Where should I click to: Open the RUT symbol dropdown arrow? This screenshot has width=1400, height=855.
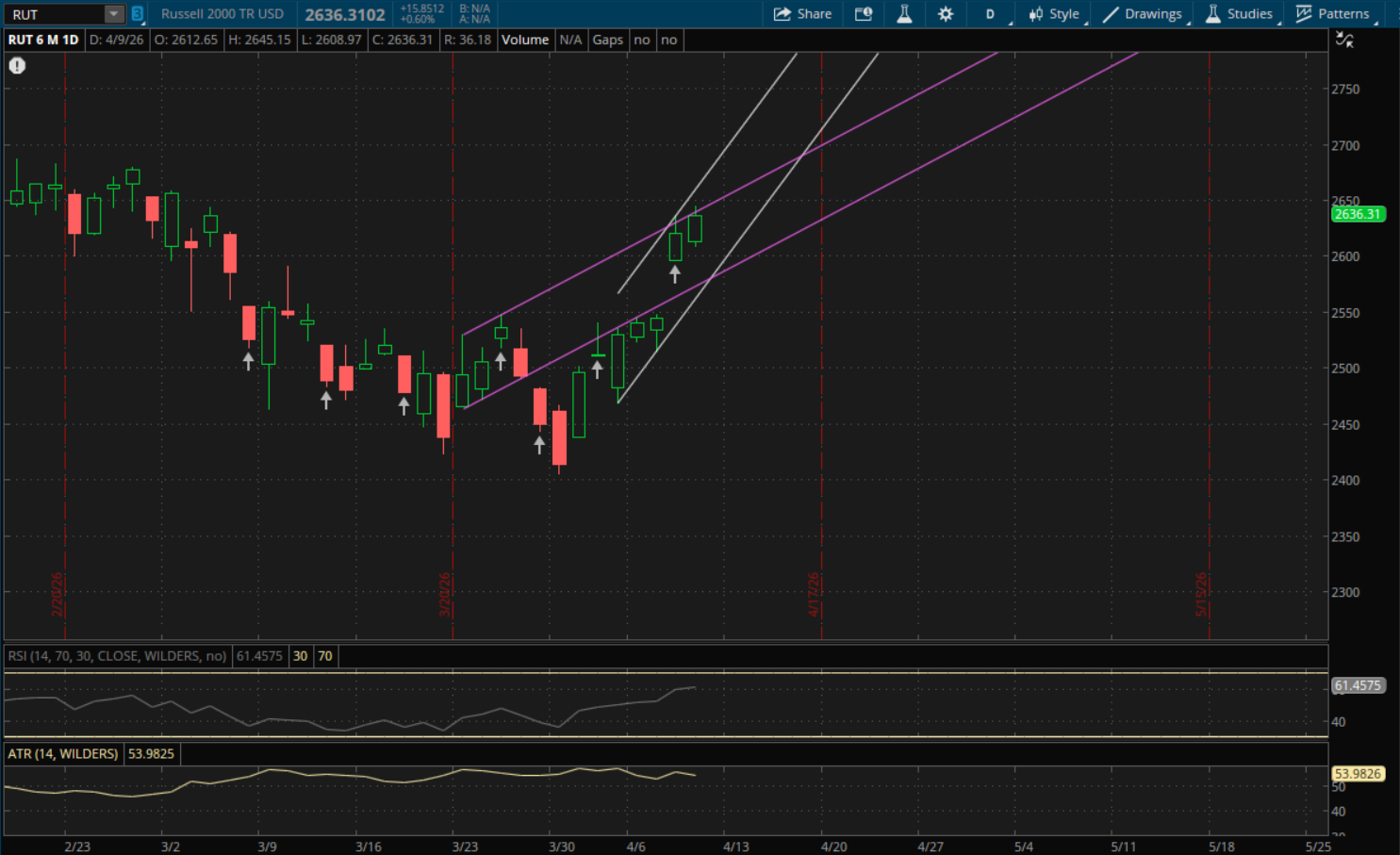coord(113,14)
